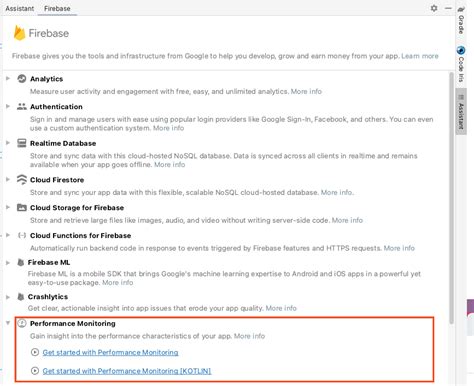
Task: Select the Crashlytics heading
Action: (48, 297)
